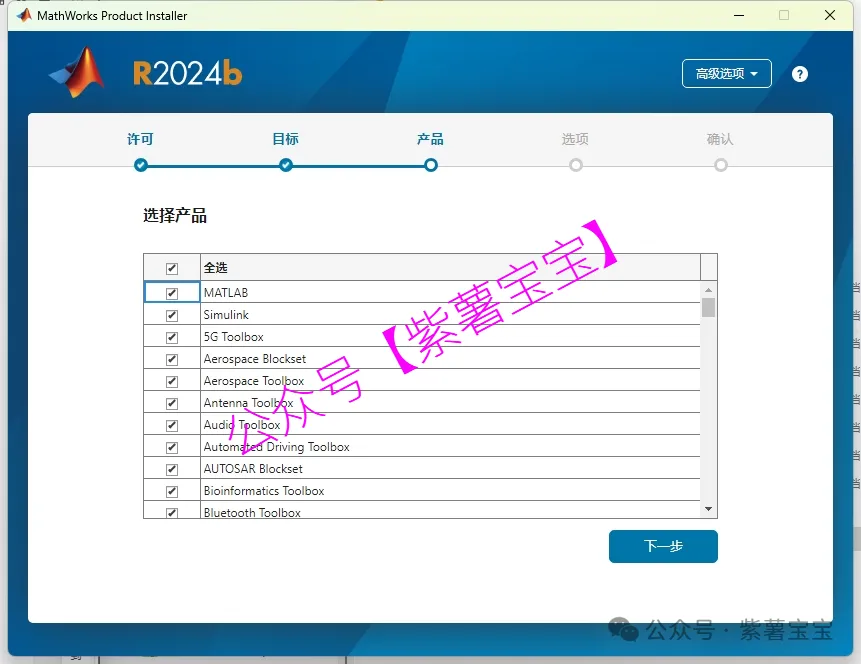The height and width of the screenshot is (664, 861).
Task: Go to the 许可 step tab
Action: [141, 139]
